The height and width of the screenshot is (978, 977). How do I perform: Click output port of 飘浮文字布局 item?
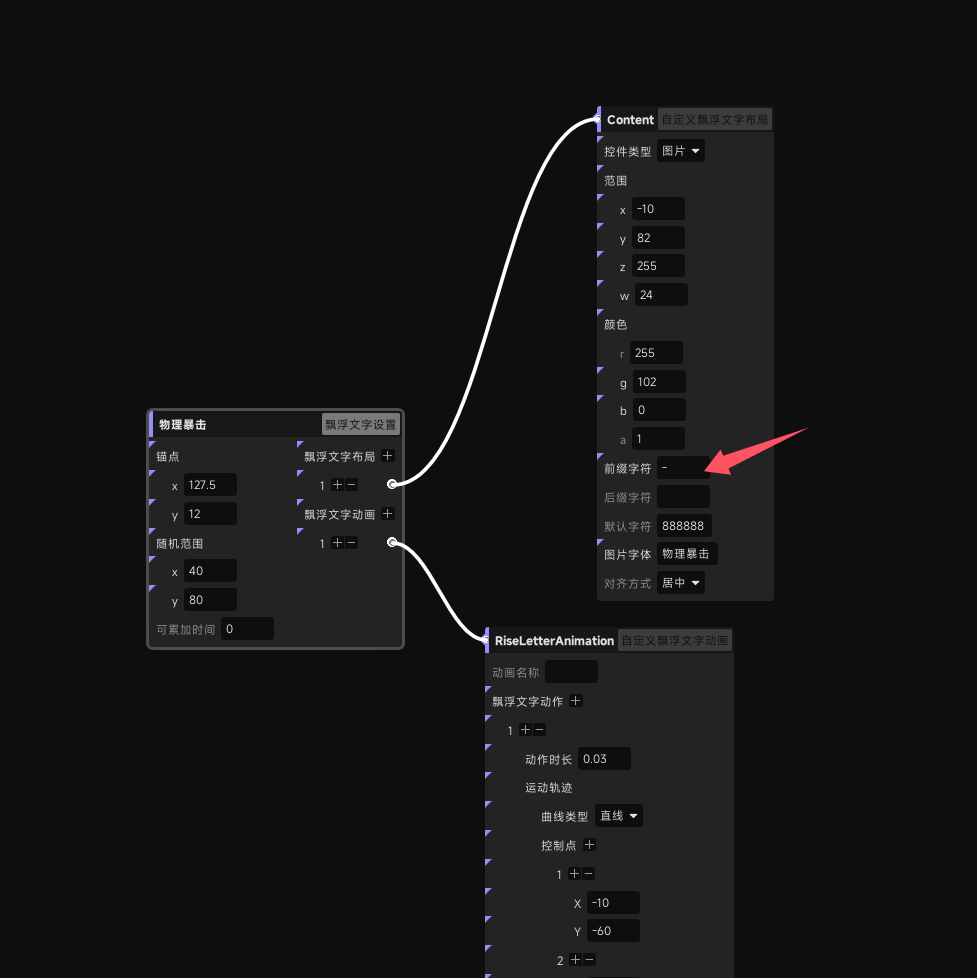pyautogui.click(x=392, y=485)
